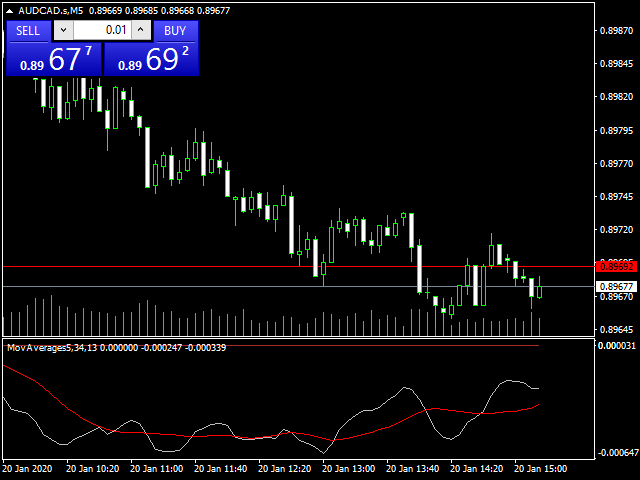
Task: Decrease lot volume with down arrow
Action: pyautogui.click(x=63, y=30)
